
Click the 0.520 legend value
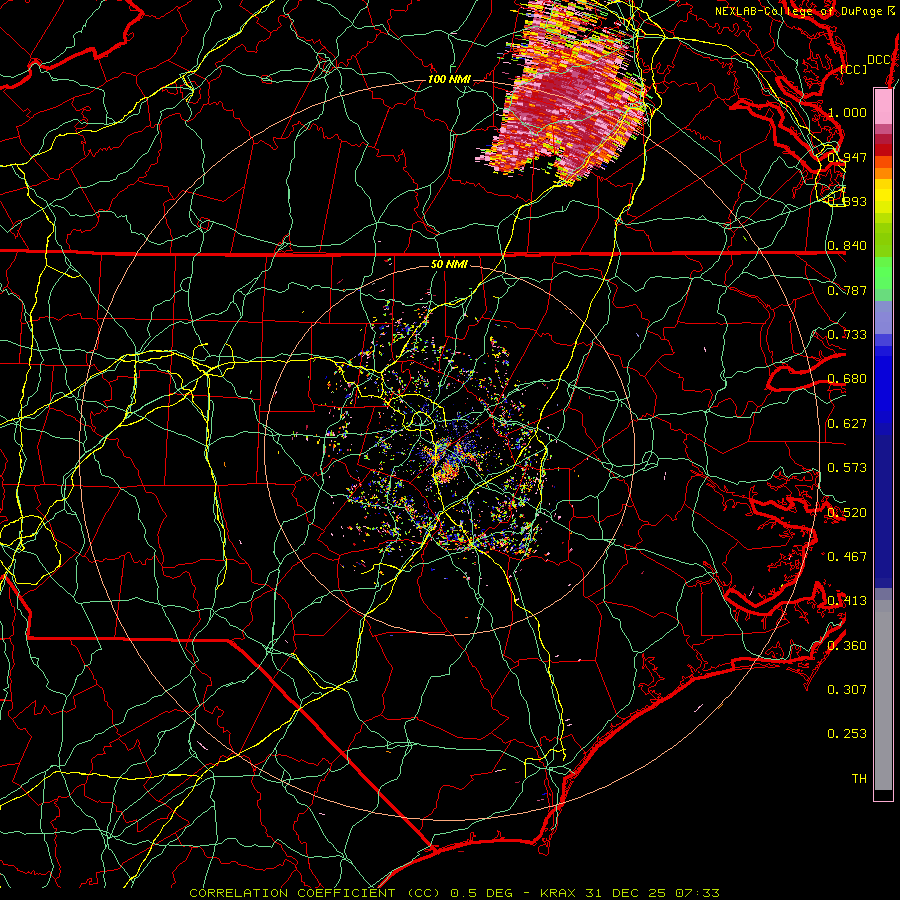click(x=847, y=511)
